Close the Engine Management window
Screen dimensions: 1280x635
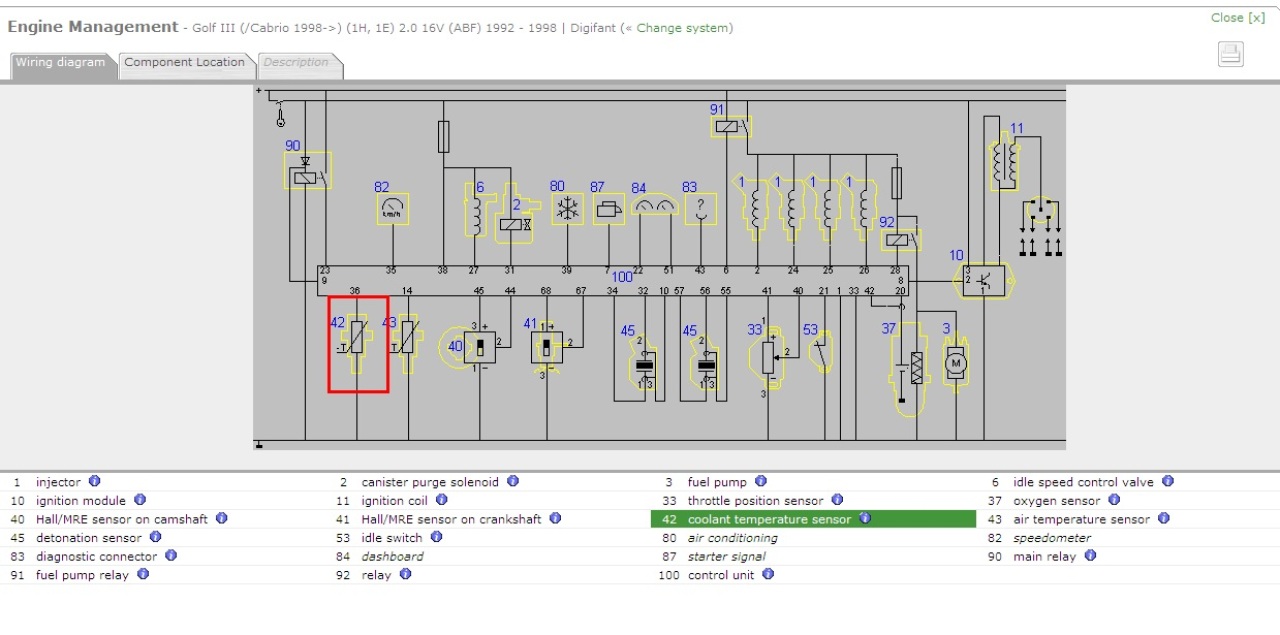coord(1237,18)
